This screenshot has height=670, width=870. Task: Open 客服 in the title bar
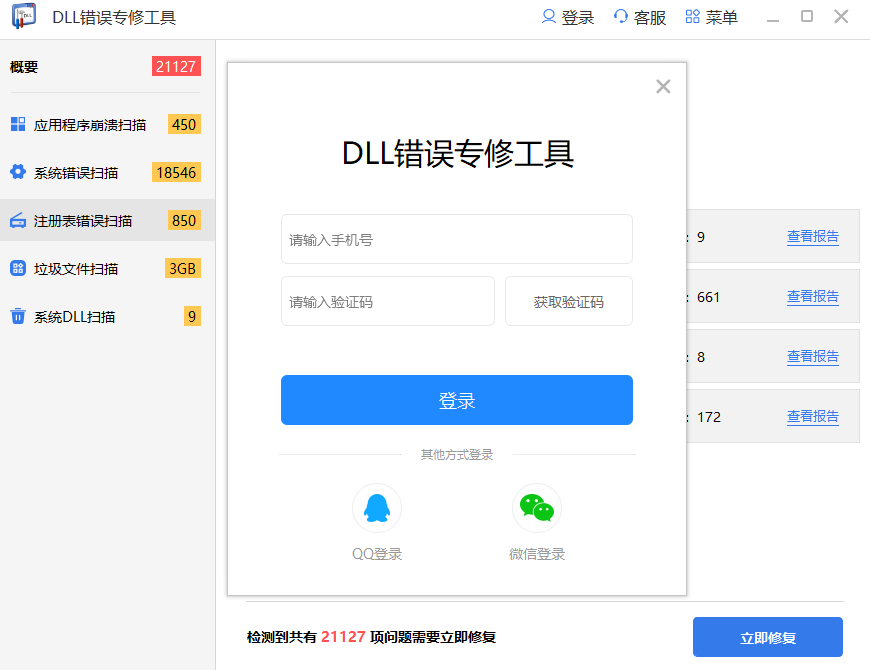(x=650, y=18)
